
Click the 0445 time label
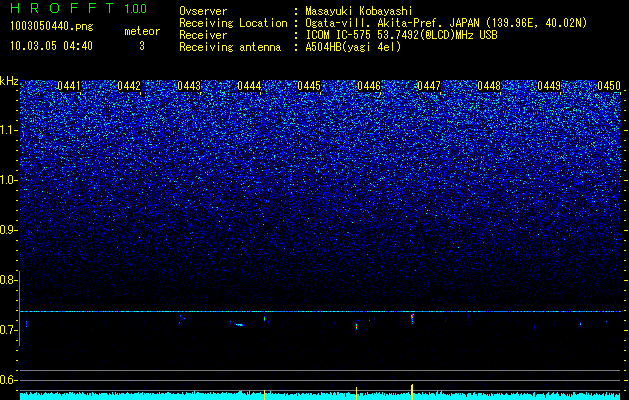pos(309,86)
